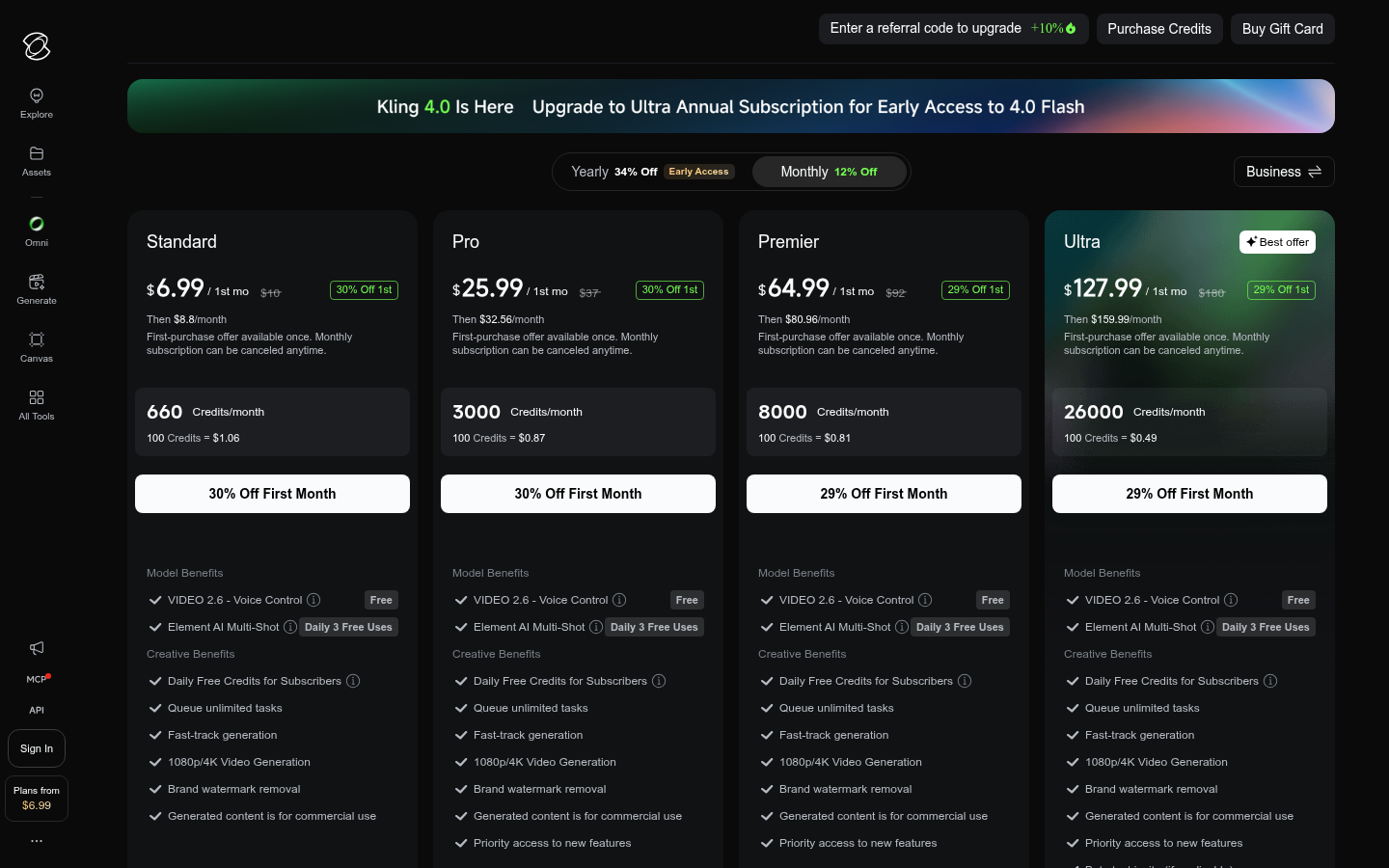Toggle to Business plans

[x=1284, y=172]
